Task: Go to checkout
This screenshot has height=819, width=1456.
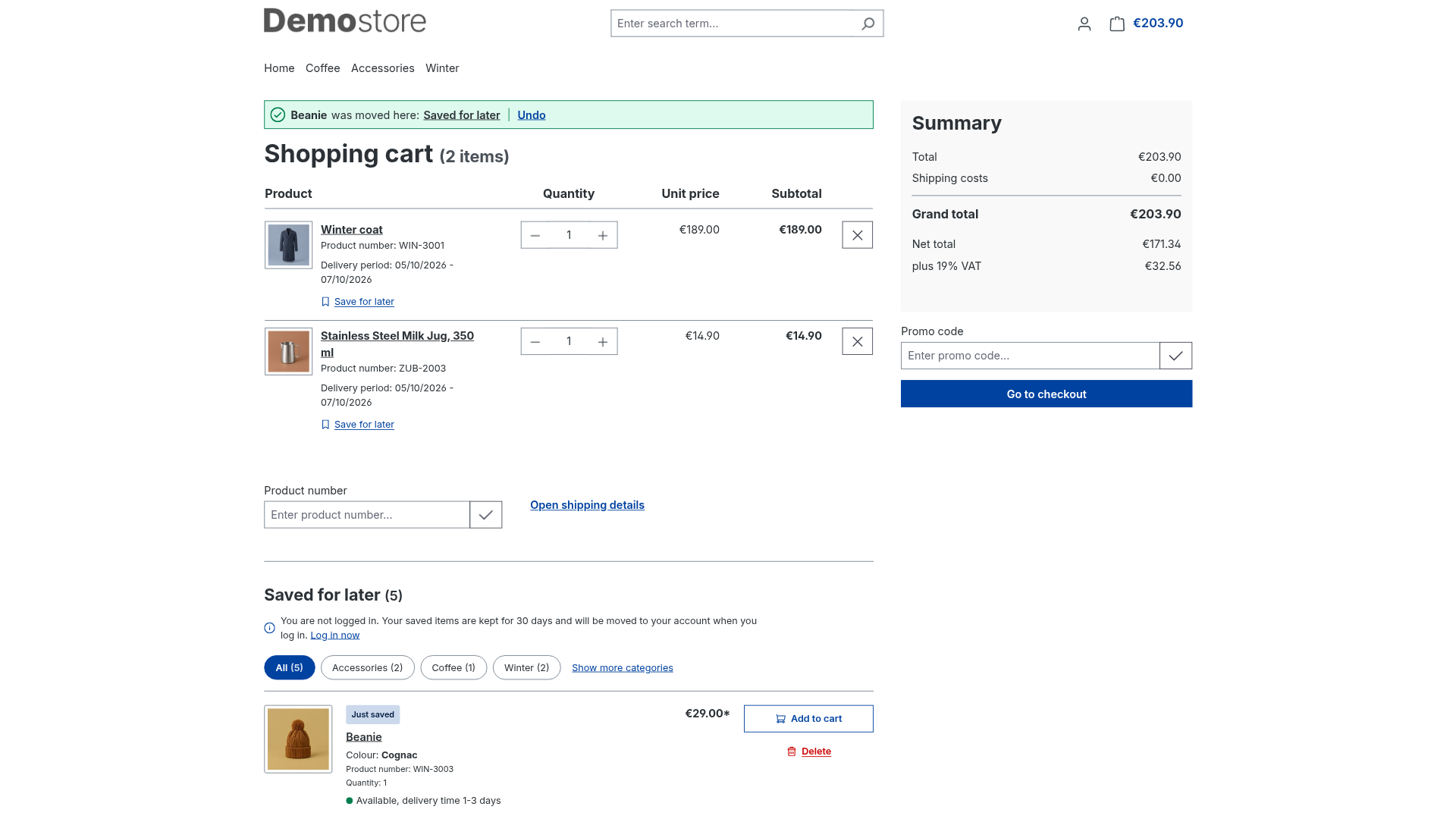Action: [1046, 394]
